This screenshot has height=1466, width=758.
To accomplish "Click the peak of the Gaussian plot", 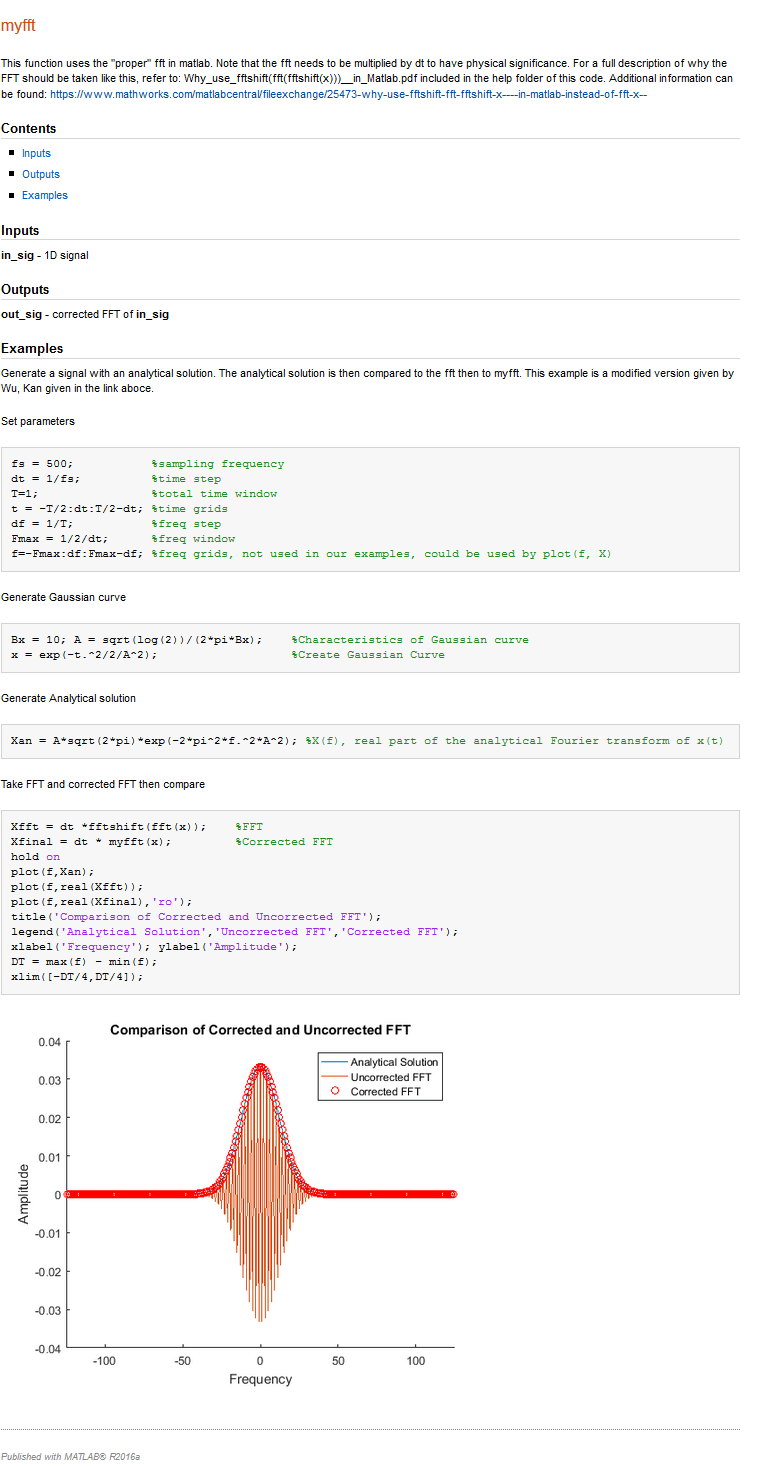I will 260,1066.
